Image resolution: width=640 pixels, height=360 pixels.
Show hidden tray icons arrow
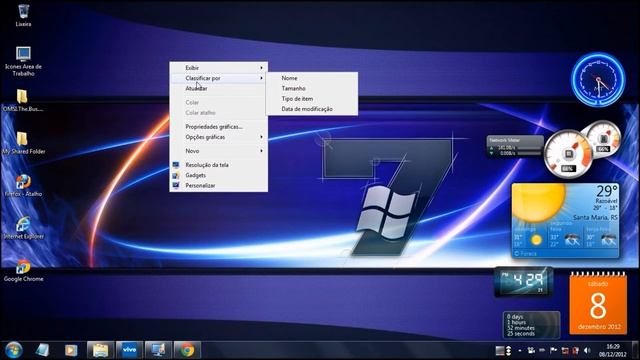[x=520, y=350]
